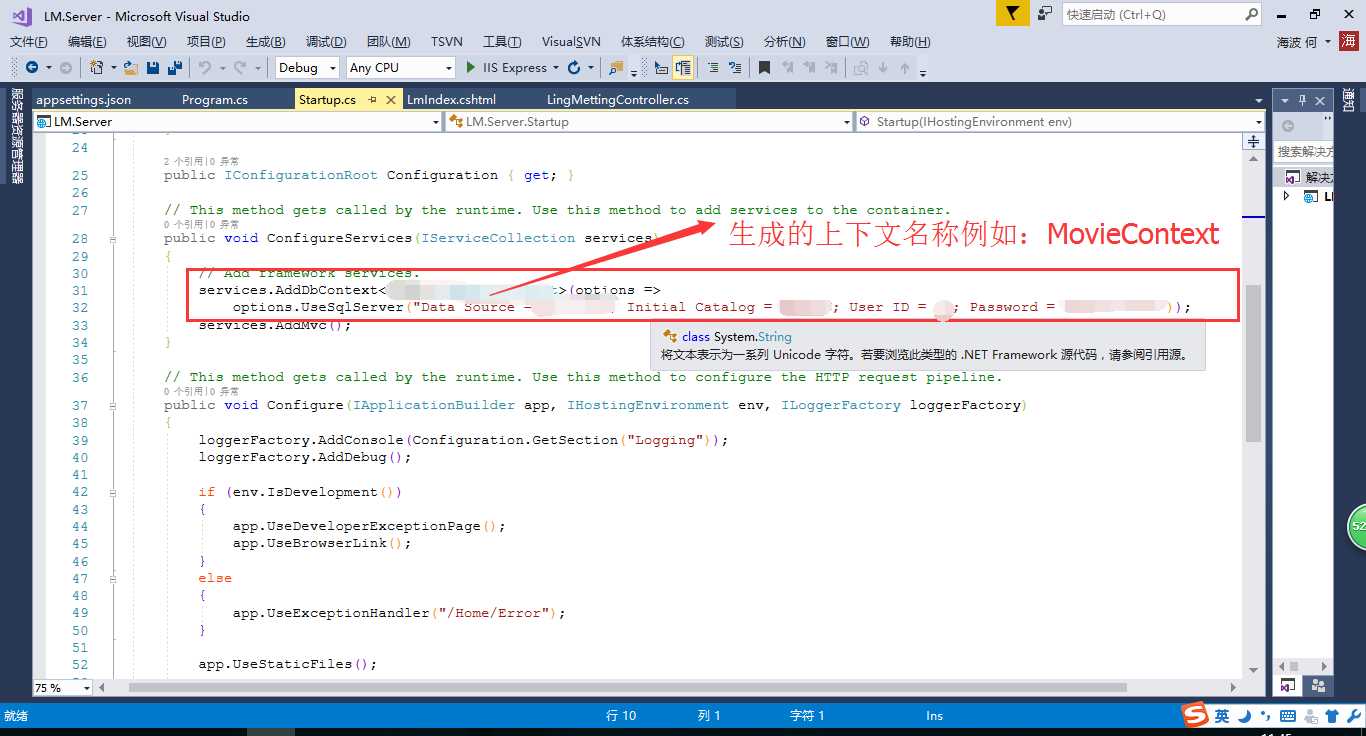Open the VisualSVN menu
The height and width of the screenshot is (736, 1366).
pos(571,41)
